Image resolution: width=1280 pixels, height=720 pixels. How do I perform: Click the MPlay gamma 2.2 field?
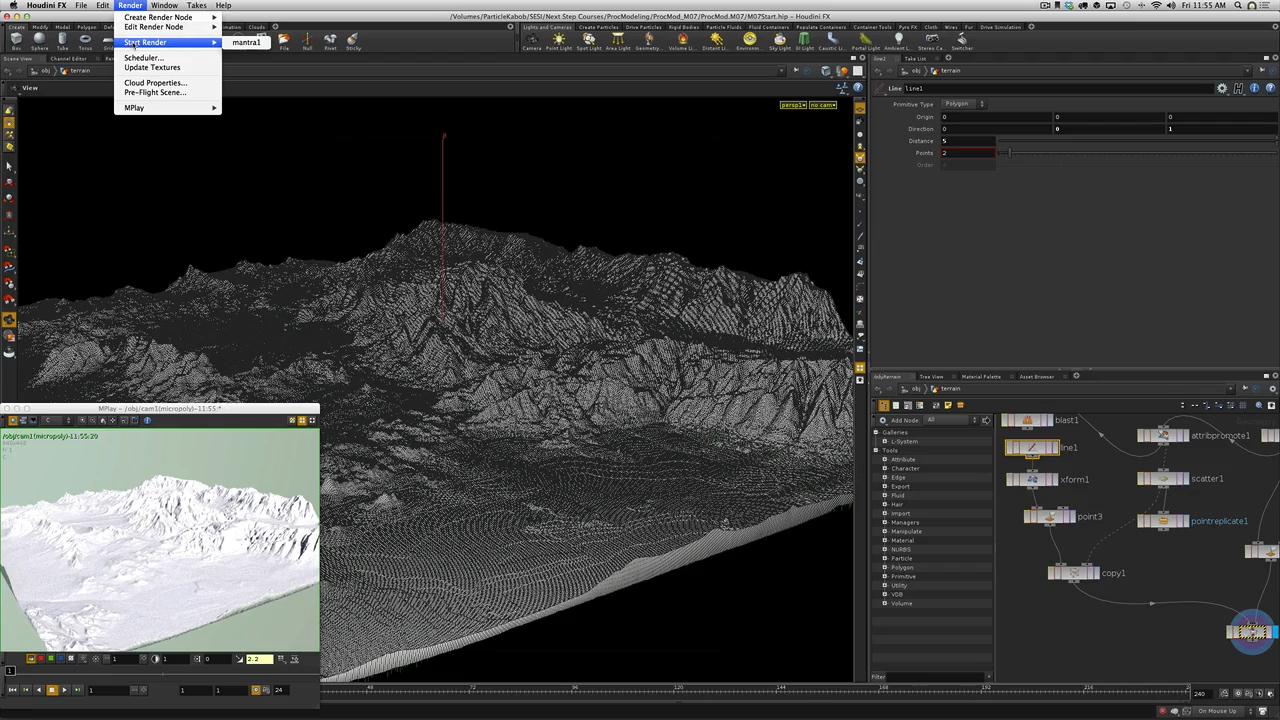258,659
